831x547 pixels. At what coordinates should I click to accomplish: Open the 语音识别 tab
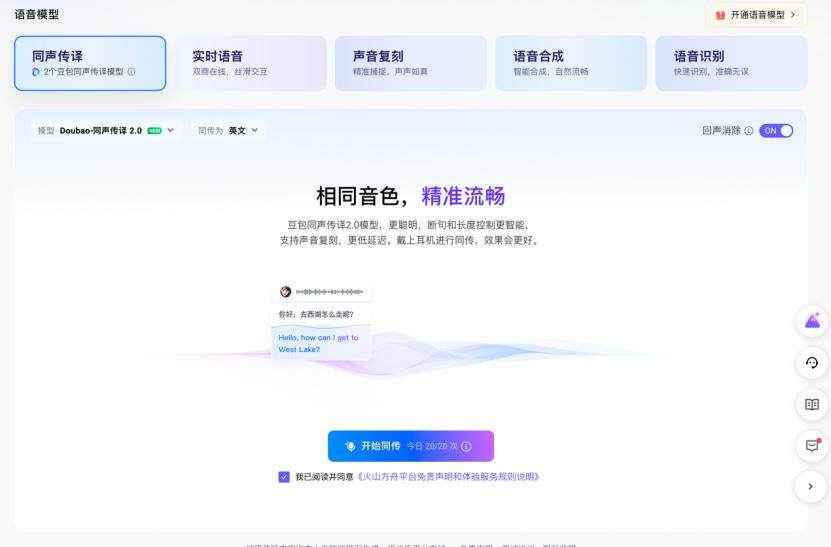pyautogui.click(x=731, y=63)
